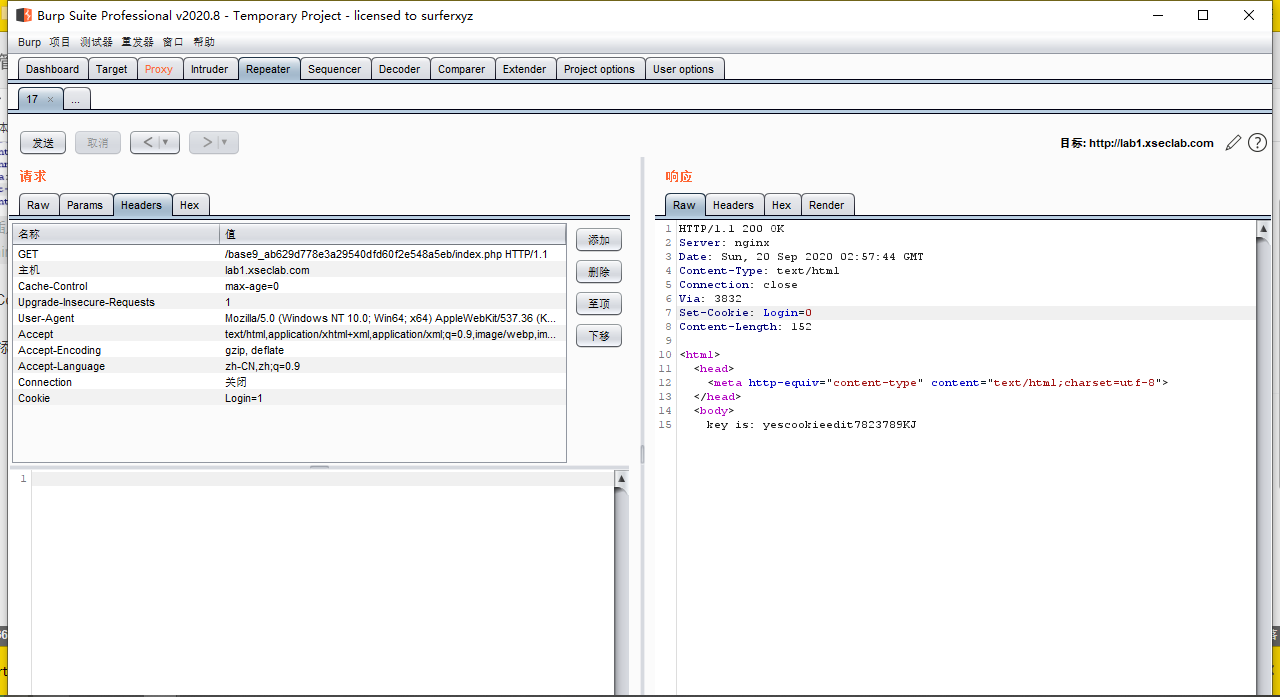Click the Burp Suite logo icon
This screenshot has width=1280, height=697.
(24, 15)
